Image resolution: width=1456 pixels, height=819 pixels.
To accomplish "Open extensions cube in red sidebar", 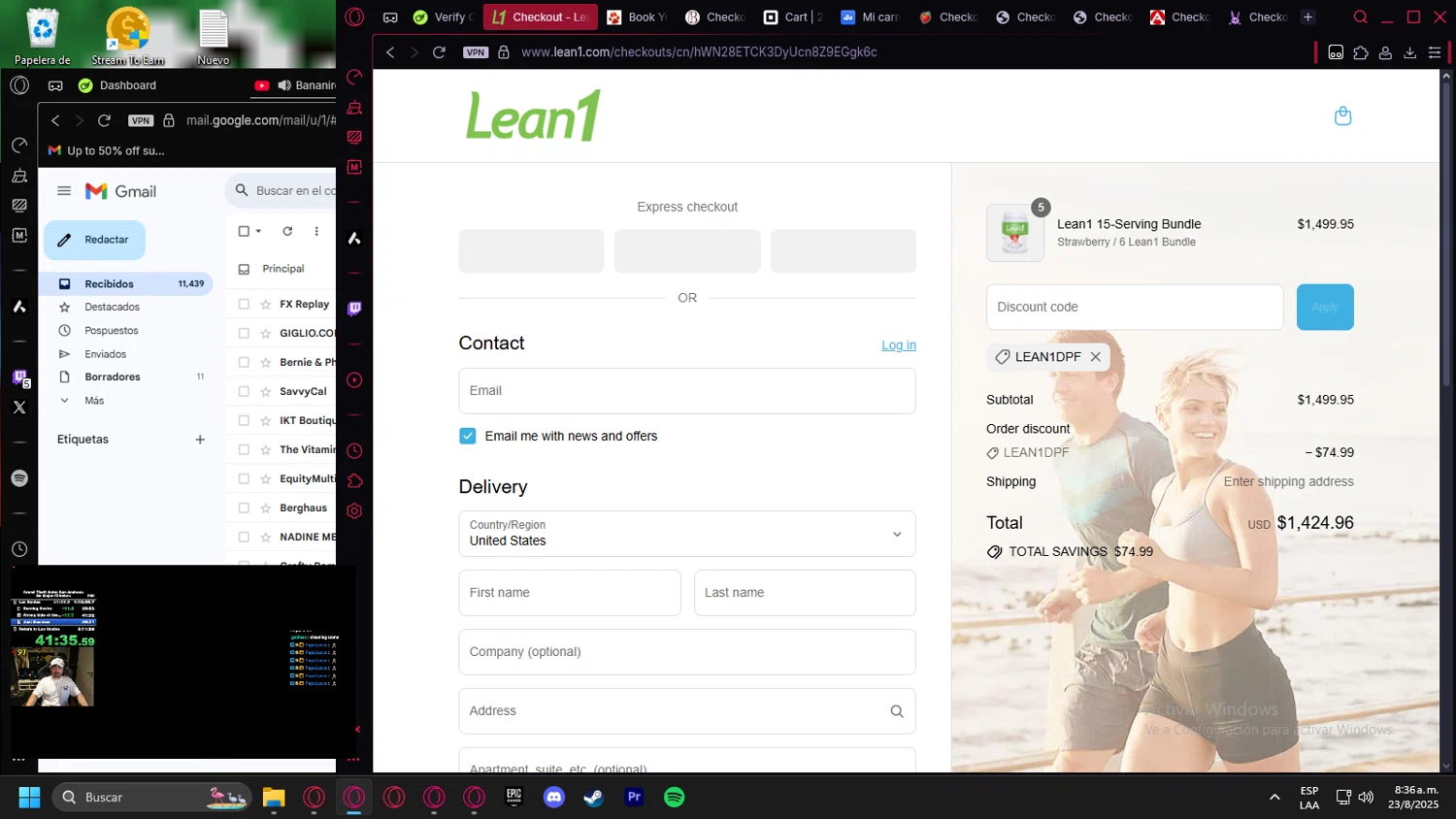I will tap(354, 480).
